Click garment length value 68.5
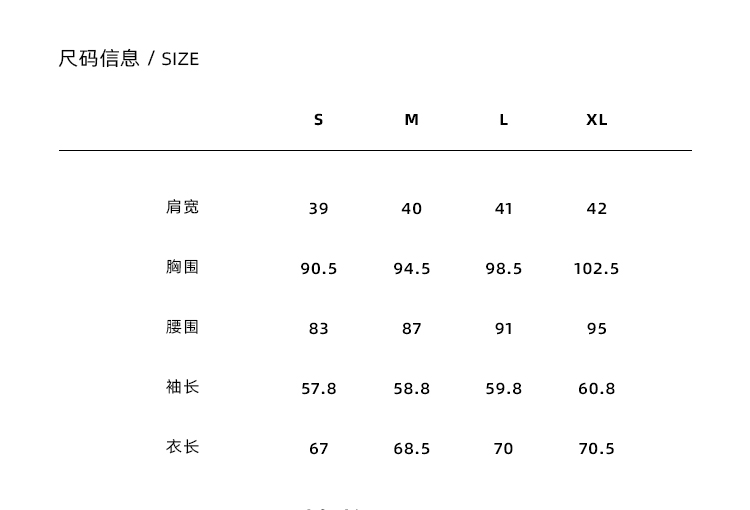Viewport: 750px width, 510px height. 411,448
